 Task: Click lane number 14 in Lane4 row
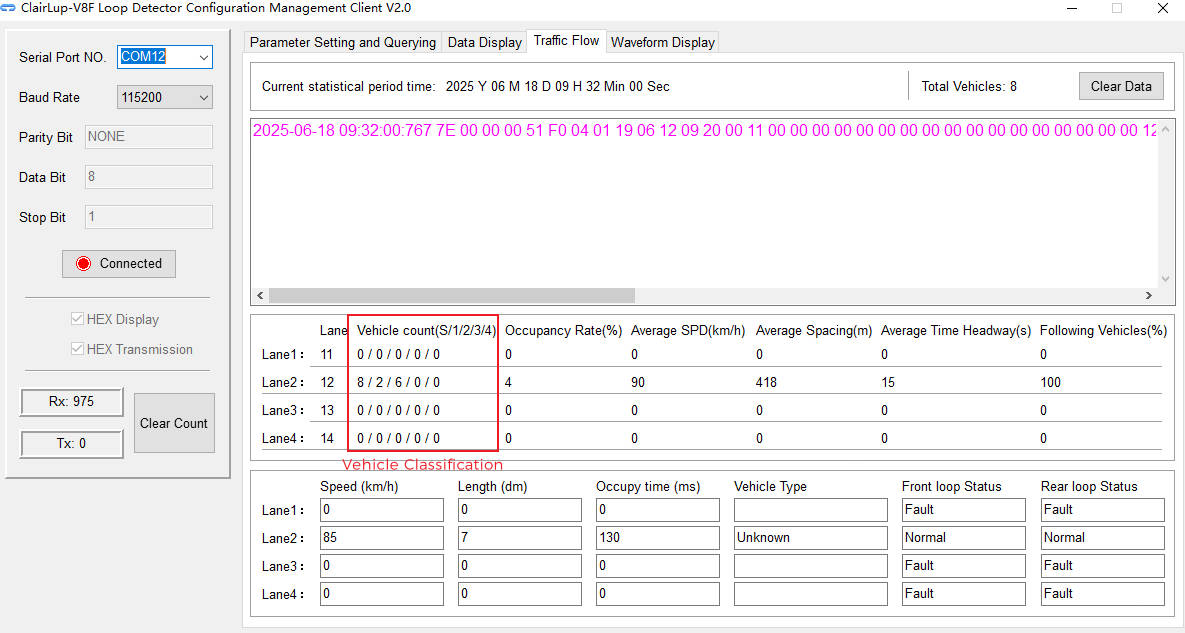(326, 438)
